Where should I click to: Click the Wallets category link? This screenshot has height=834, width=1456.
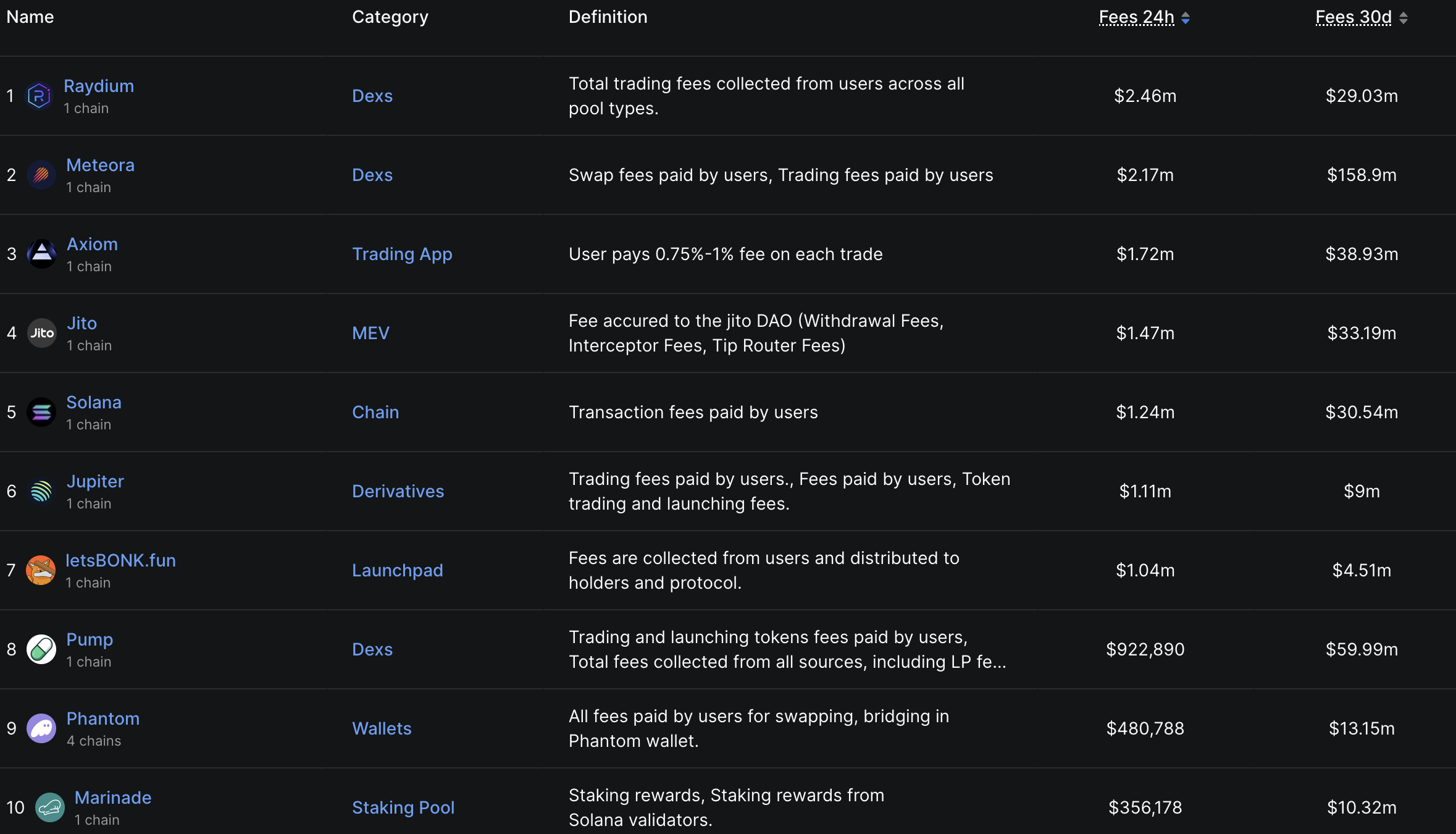tap(382, 728)
